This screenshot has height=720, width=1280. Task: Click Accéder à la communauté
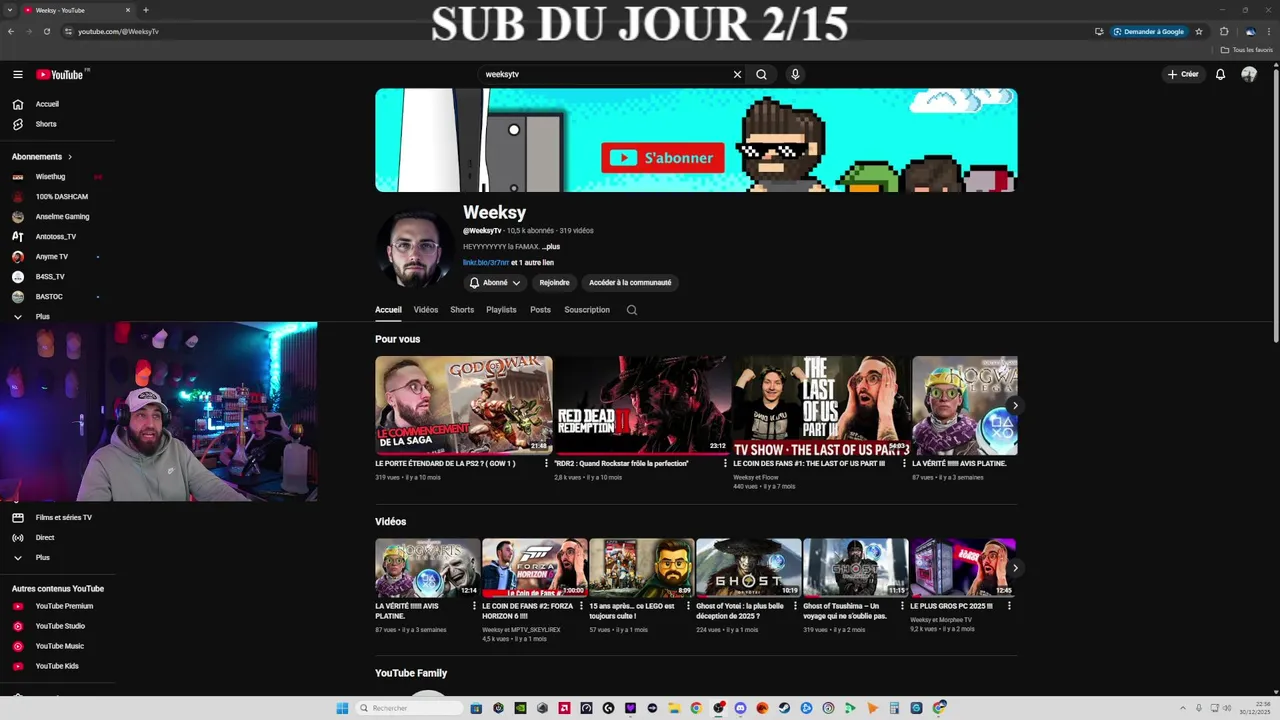pos(630,283)
